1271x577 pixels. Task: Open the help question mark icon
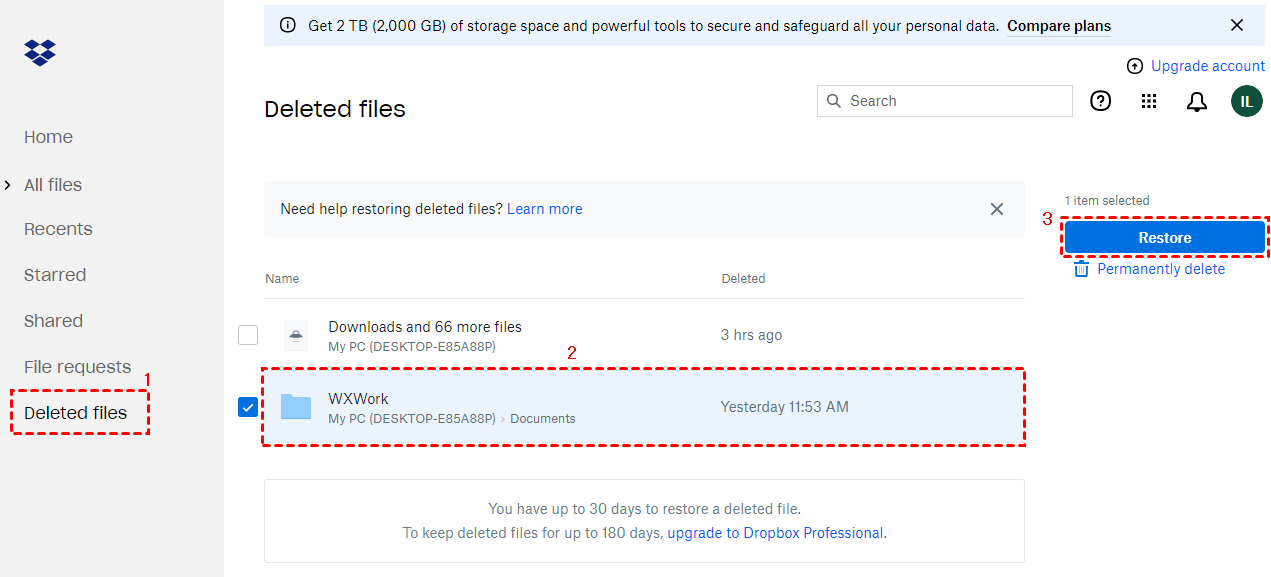(1100, 101)
